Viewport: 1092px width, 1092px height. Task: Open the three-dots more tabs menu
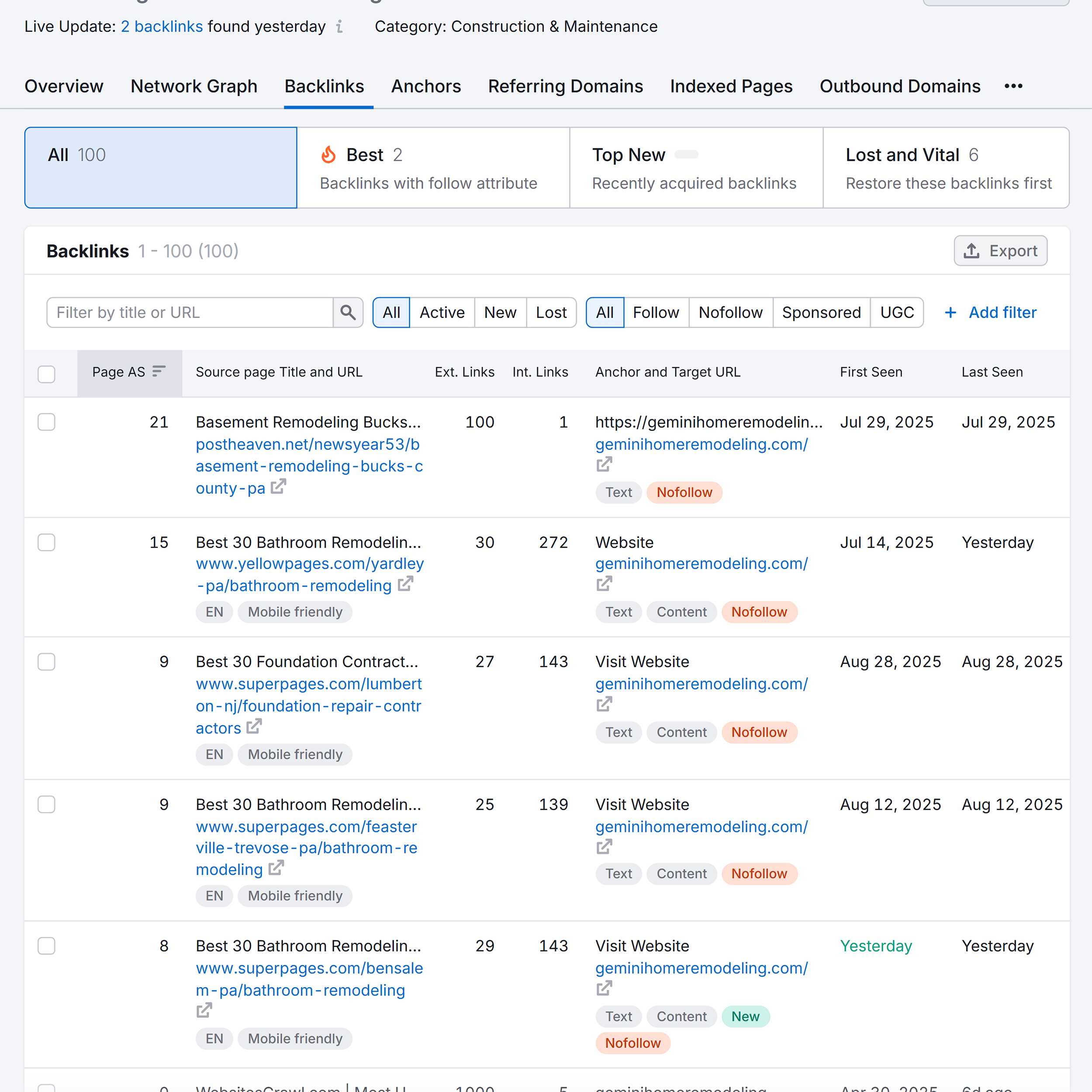pos(1013,86)
